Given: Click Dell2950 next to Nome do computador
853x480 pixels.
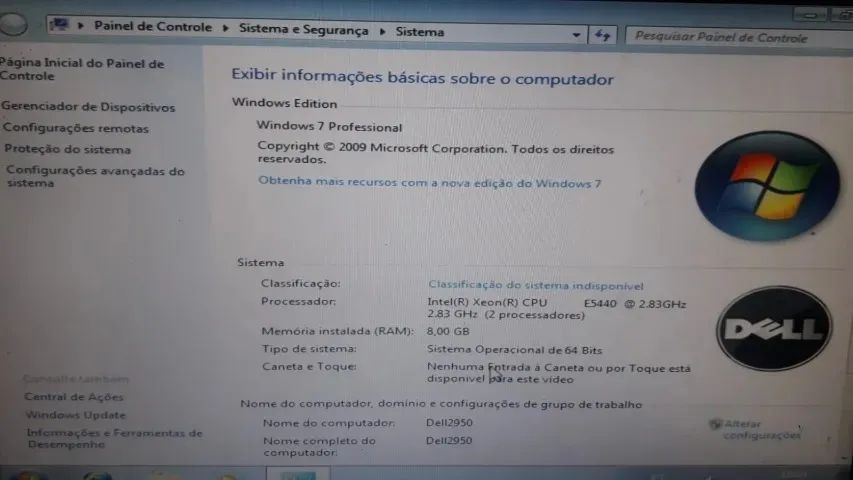Looking at the screenshot, I should coord(449,423).
